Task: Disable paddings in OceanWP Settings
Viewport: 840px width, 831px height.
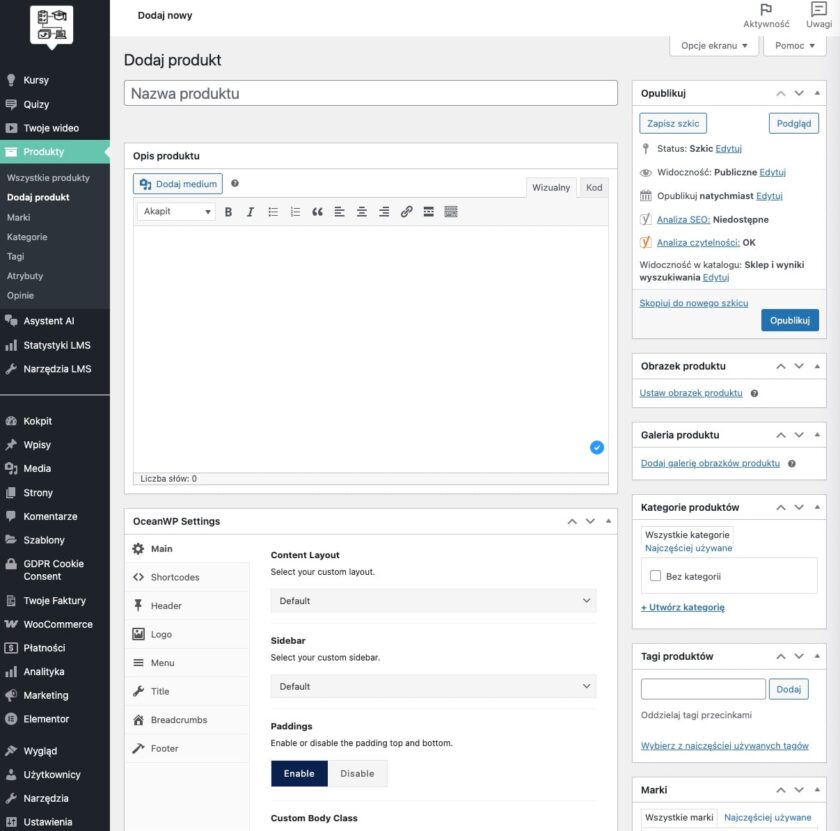Action: click(x=357, y=773)
